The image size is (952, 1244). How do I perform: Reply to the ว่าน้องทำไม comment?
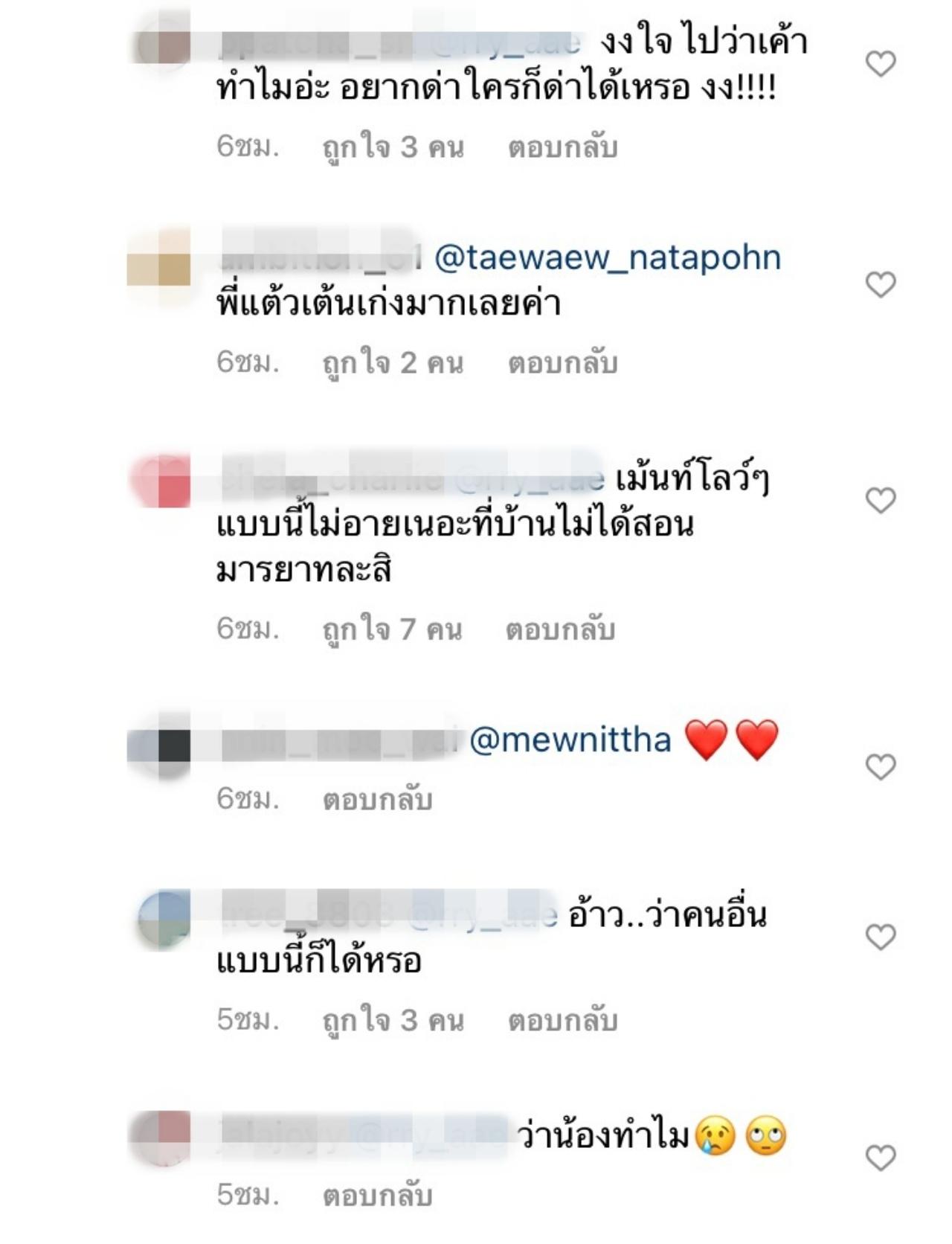[x=378, y=1196]
